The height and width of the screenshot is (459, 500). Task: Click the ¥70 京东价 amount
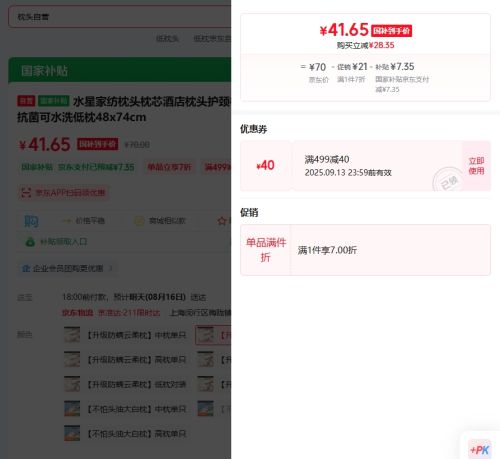pos(317,67)
